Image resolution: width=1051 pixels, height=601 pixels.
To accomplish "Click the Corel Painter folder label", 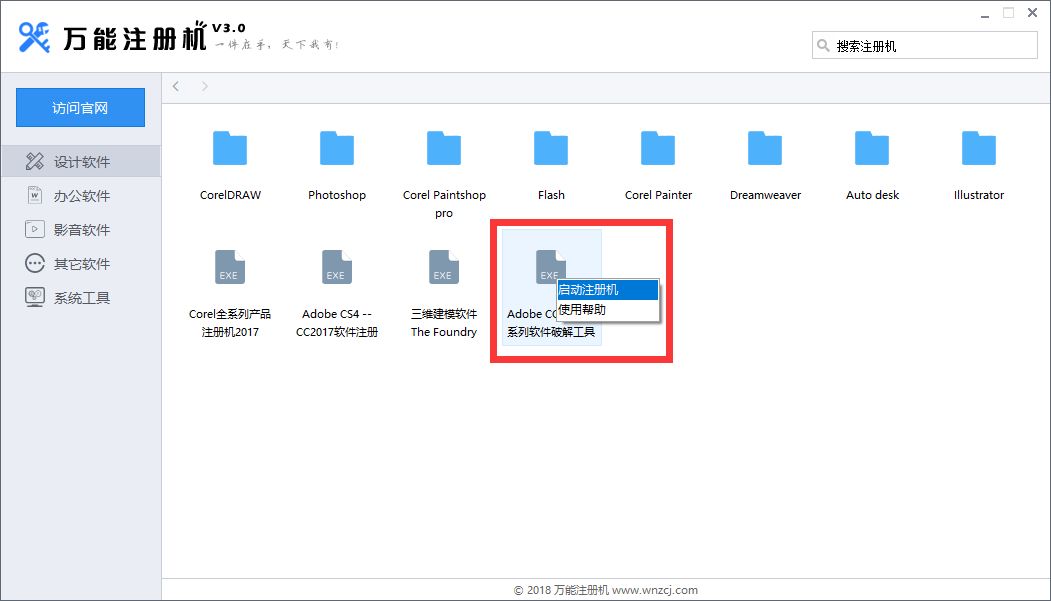I will (658, 195).
